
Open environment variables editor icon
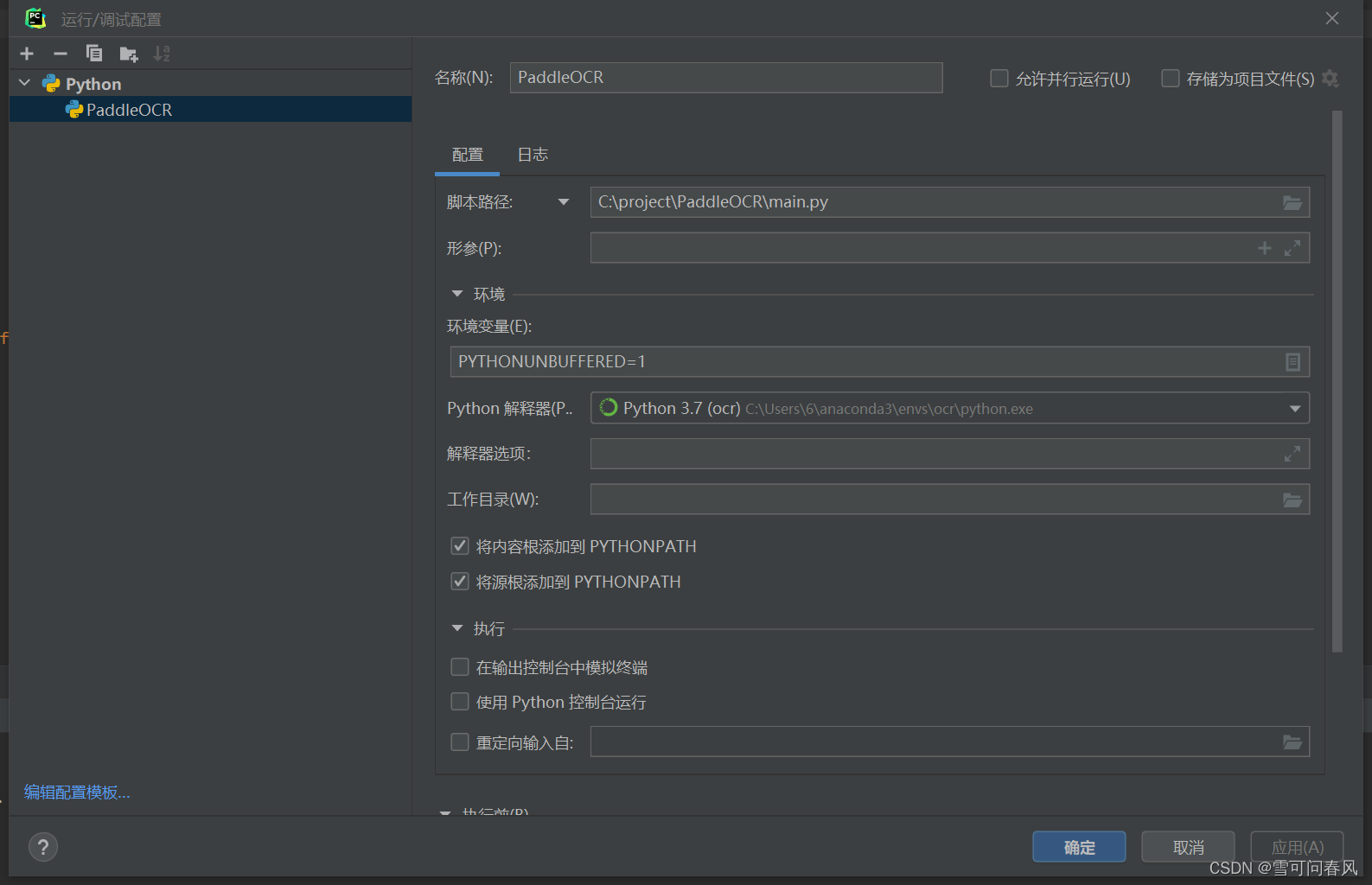[x=1292, y=362]
